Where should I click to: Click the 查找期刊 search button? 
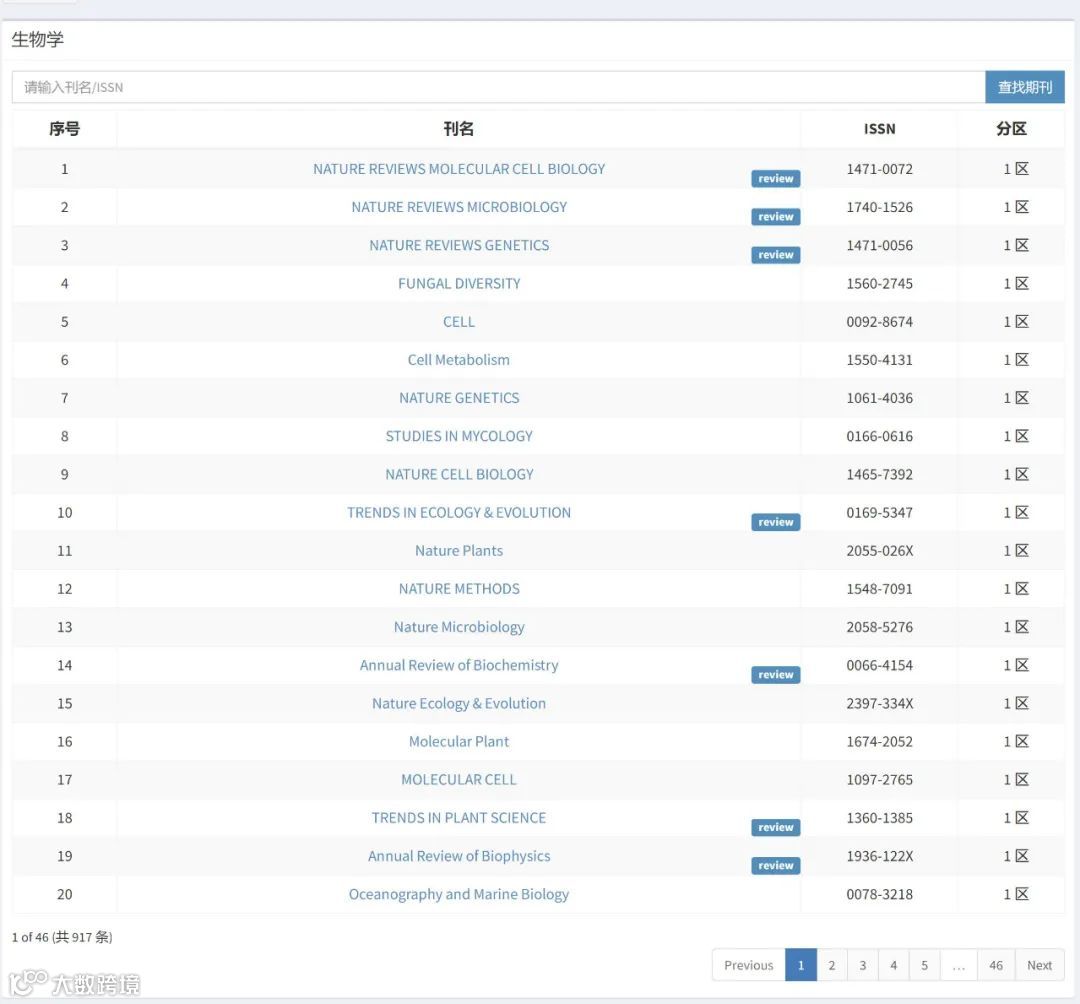(x=1025, y=87)
